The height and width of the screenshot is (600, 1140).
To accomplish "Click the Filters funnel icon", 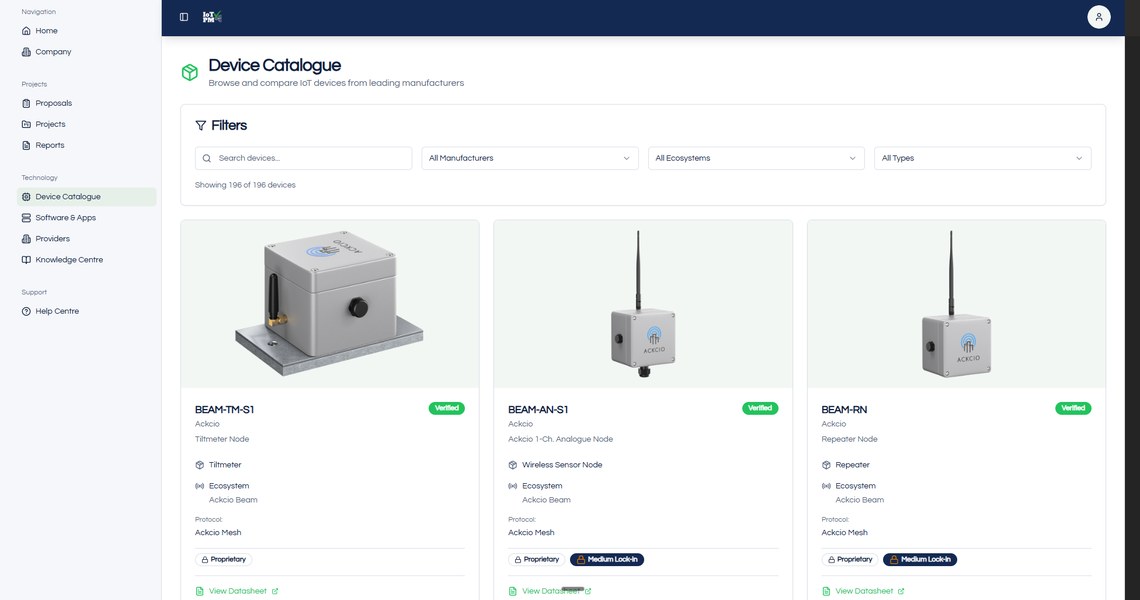I will click(x=201, y=125).
